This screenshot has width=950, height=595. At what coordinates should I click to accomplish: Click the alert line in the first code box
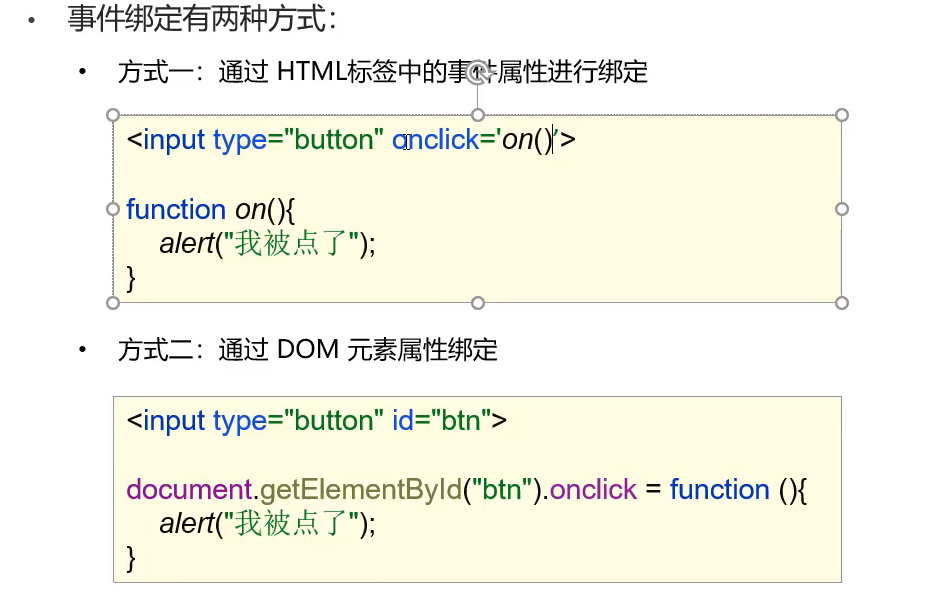(x=267, y=244)
